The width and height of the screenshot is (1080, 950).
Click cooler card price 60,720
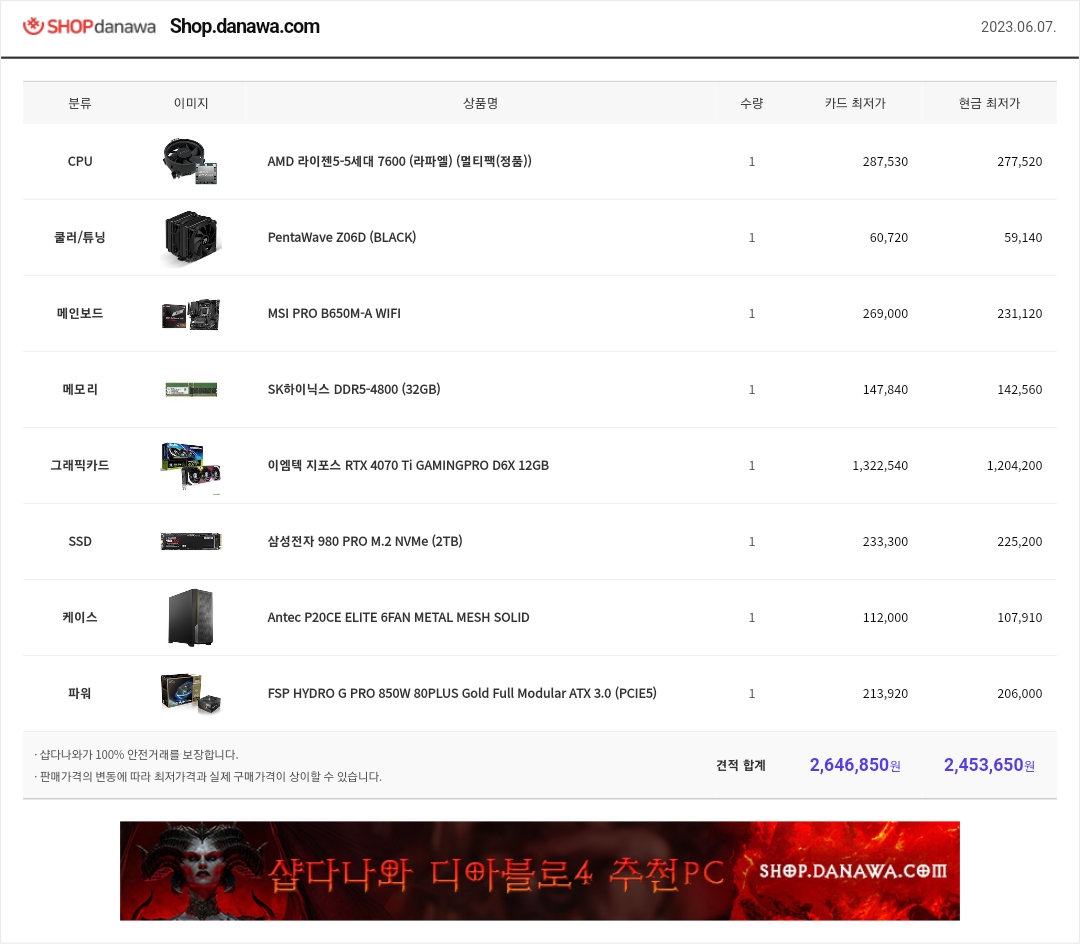point(889,238)
